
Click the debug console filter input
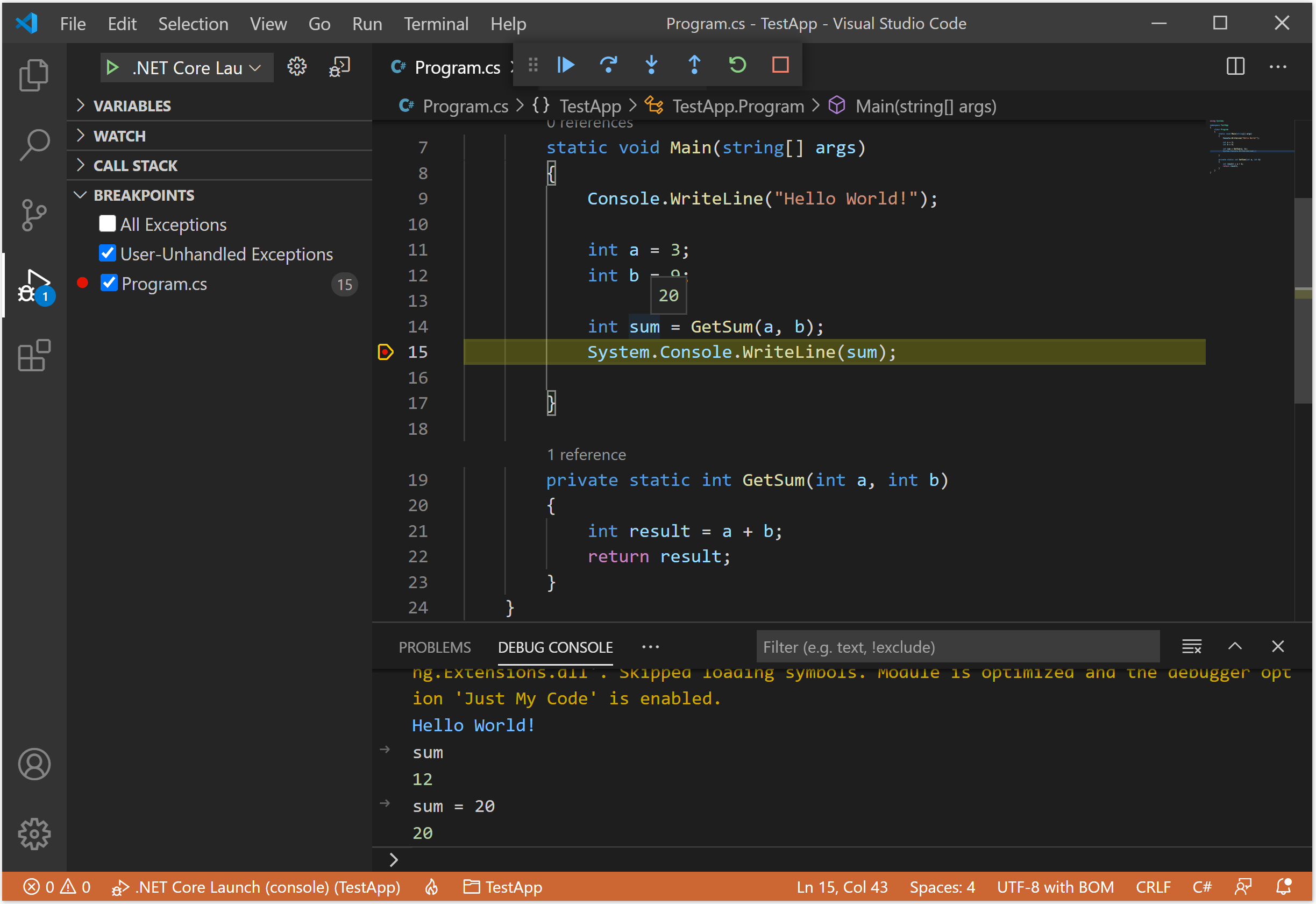coord(957,647)
